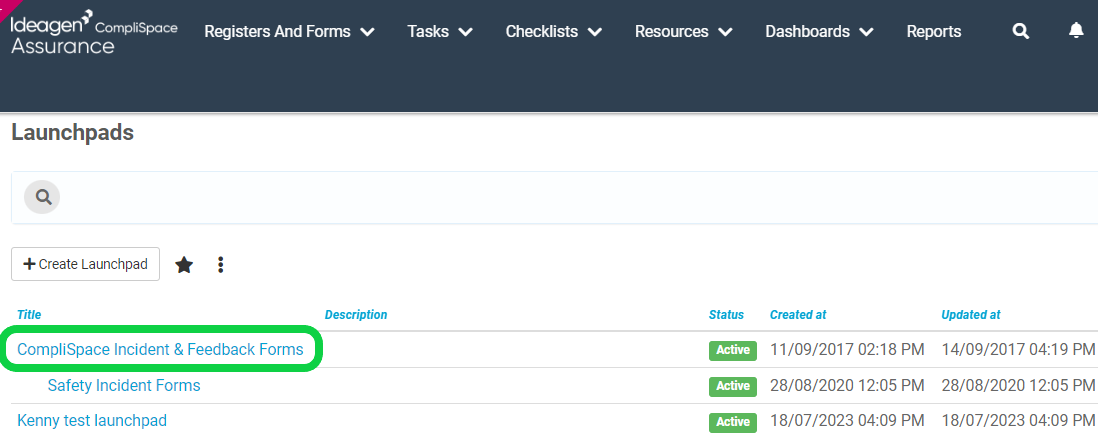Expand the Resources menu

(683, 32)
